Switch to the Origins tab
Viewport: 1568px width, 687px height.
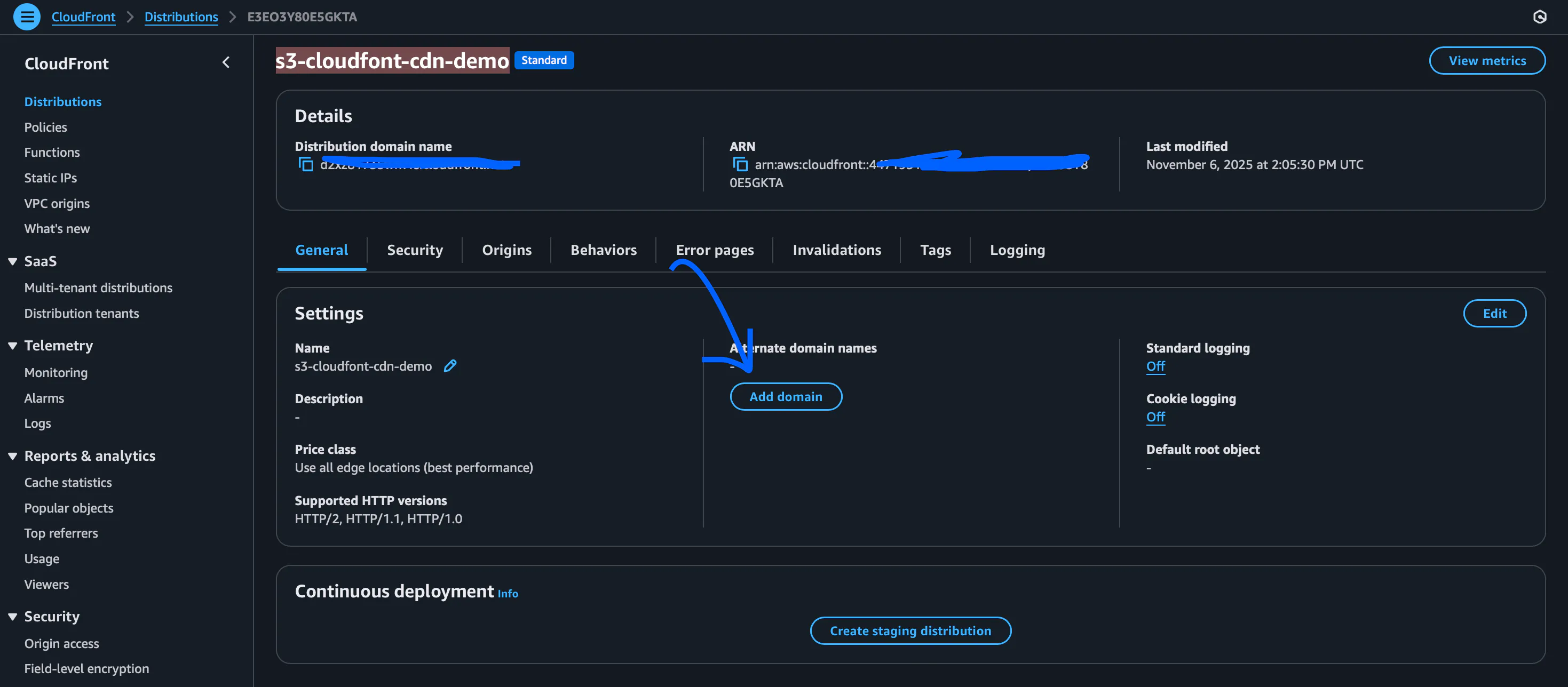coord(506,250)
